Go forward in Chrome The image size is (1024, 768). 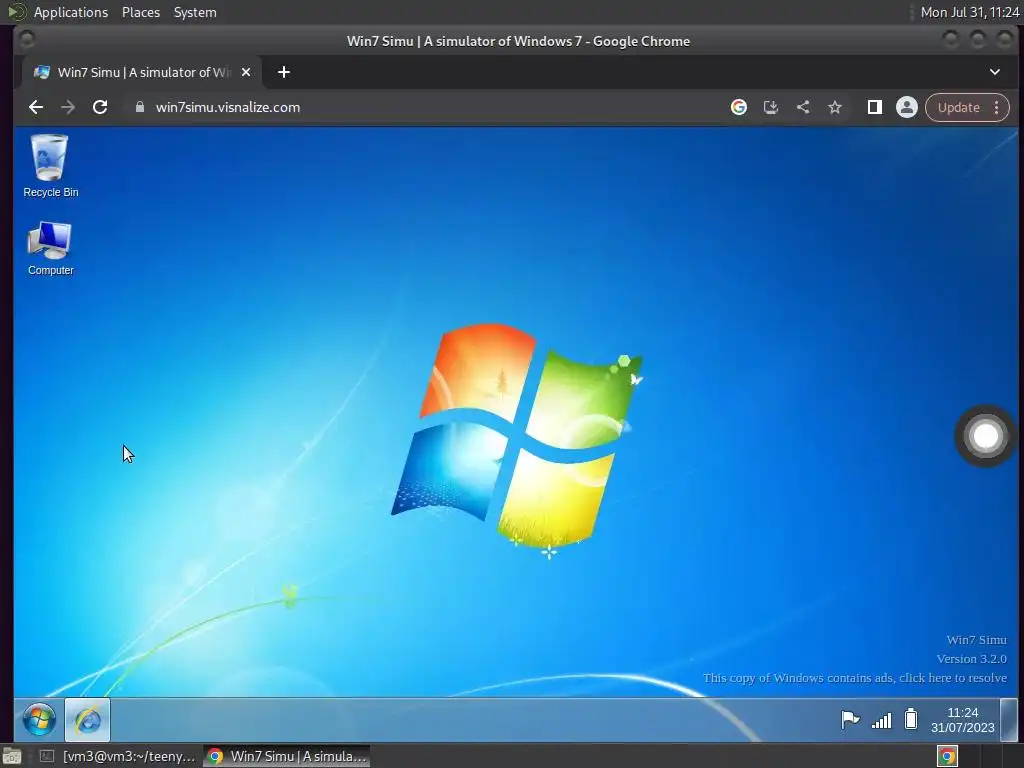point(68,107)
